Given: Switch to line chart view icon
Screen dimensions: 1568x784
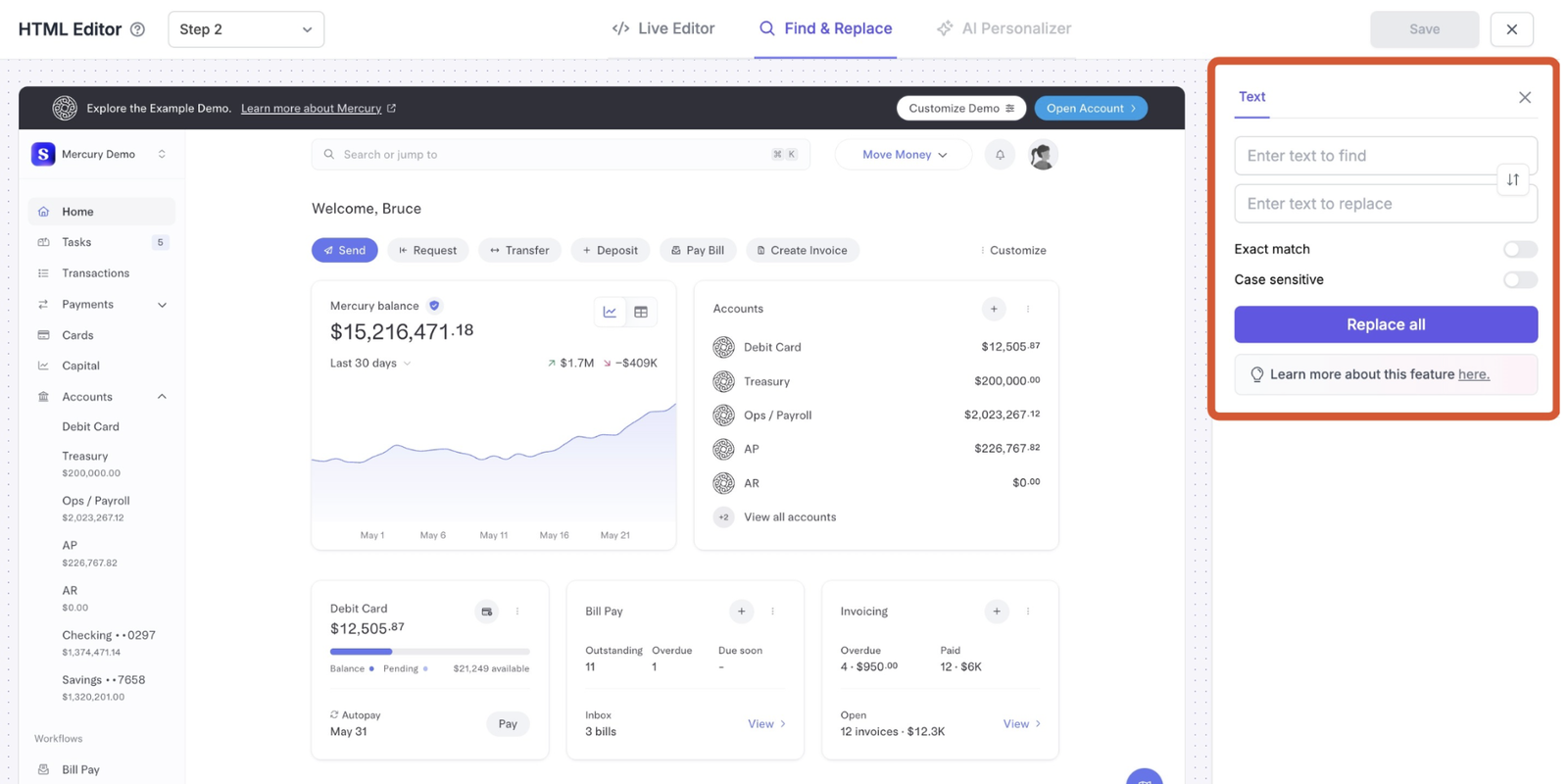Looking at the screenshot, I should [x=610, y=312].
